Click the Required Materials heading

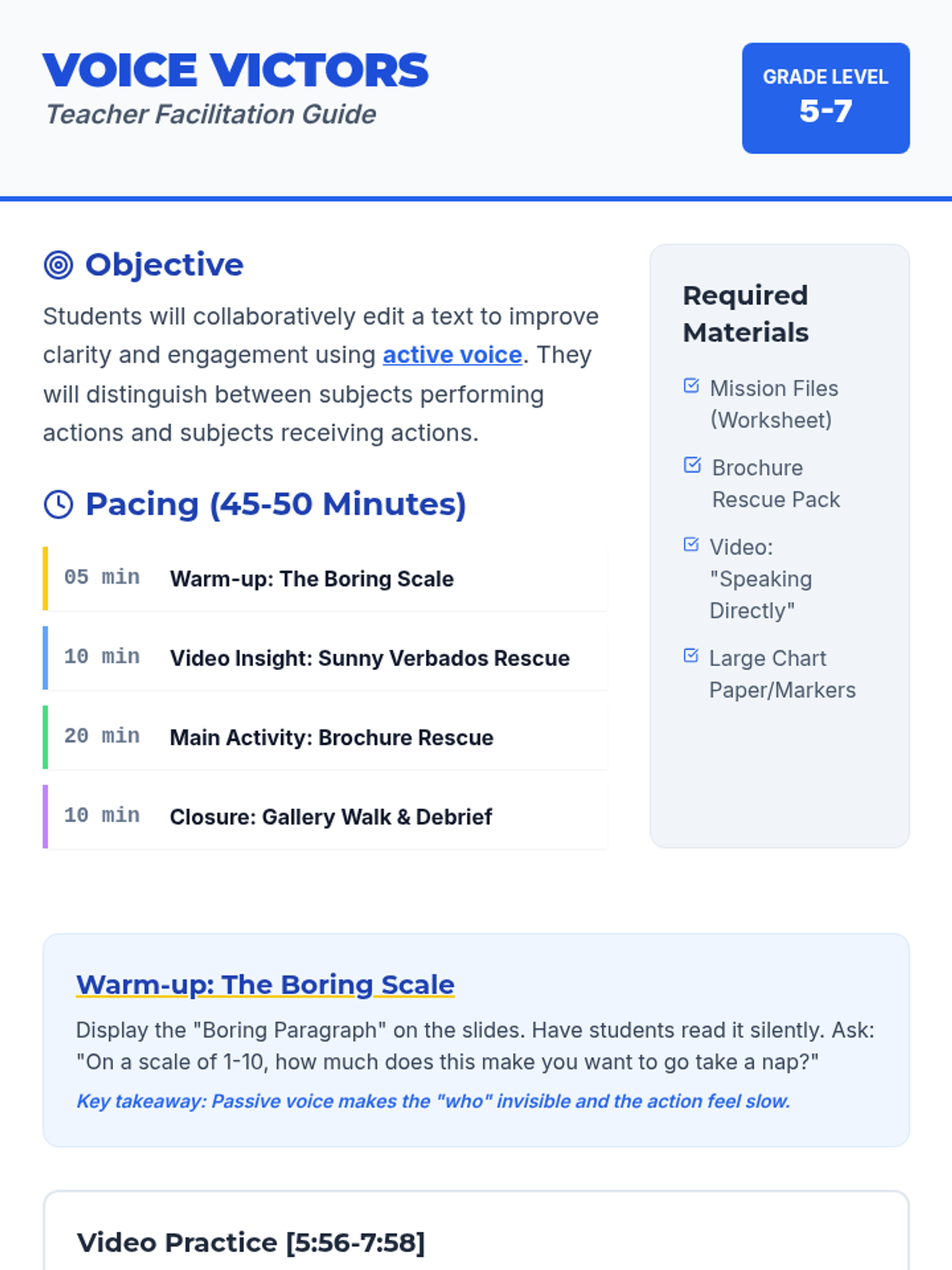[745, 314]
